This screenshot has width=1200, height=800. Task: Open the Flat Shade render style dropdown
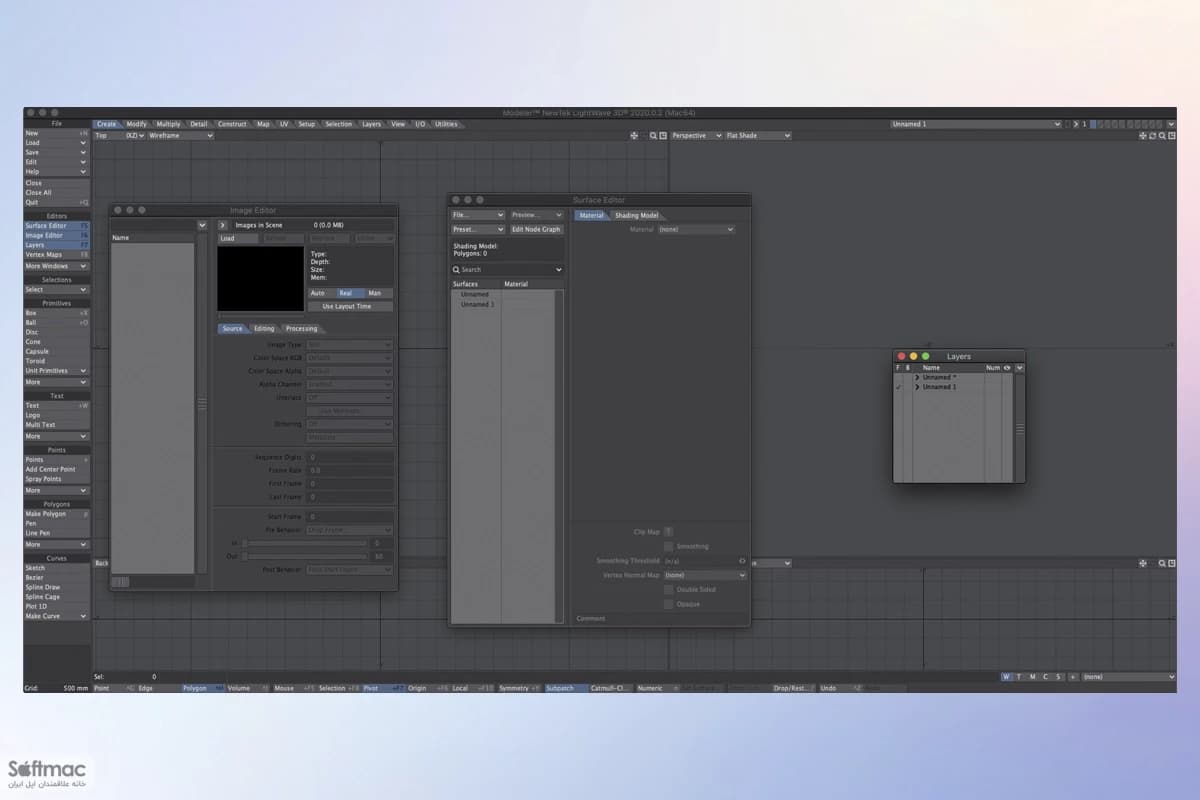757,135
